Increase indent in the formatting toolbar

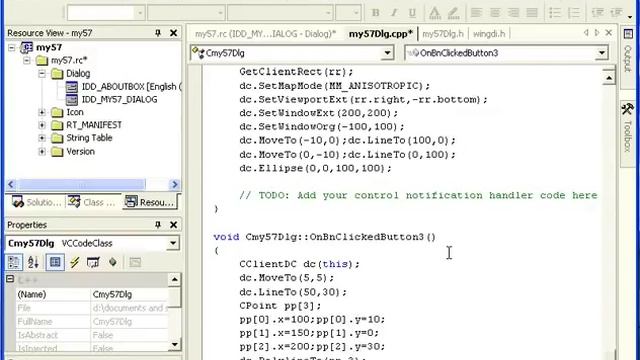coord(616,13)
